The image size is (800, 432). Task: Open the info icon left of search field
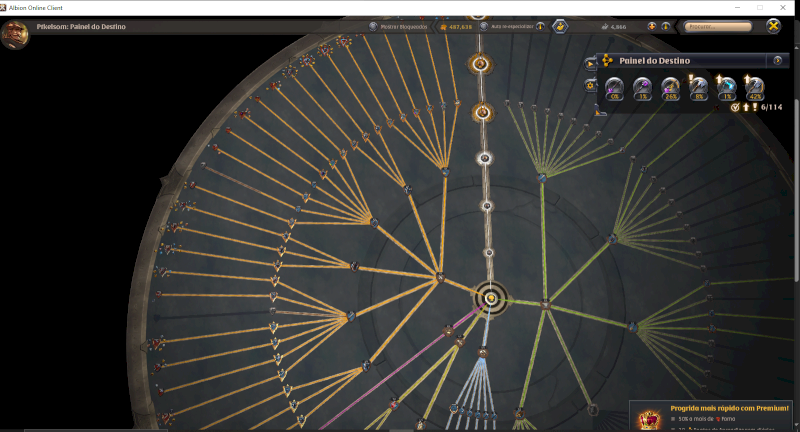coord(666,27)
